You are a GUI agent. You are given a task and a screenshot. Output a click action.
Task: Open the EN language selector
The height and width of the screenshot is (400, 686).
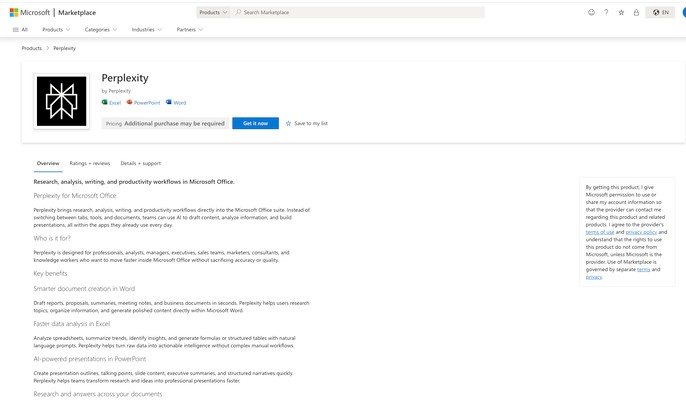[x=661, y=12]
